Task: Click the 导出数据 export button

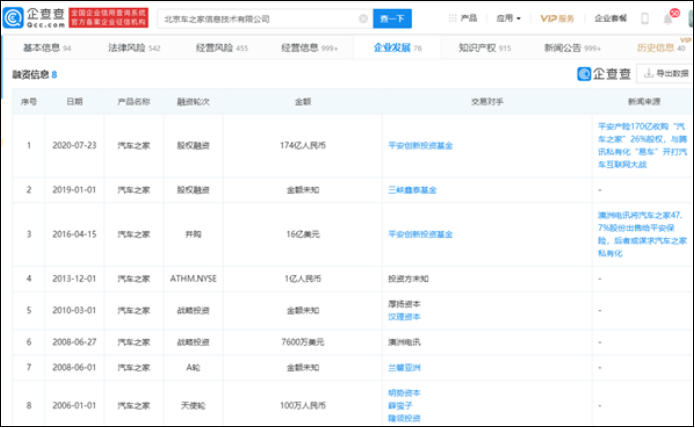Action: pos(666,73)
